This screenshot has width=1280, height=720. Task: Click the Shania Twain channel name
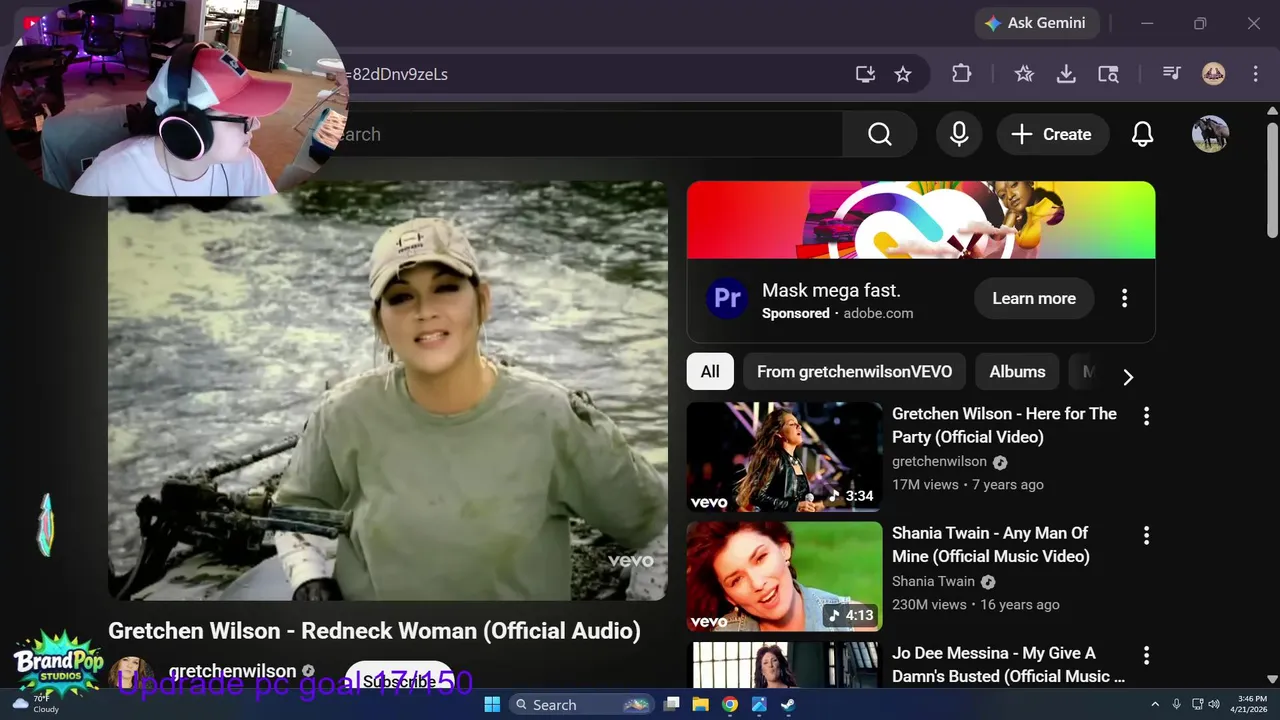(x=933, y=582)
